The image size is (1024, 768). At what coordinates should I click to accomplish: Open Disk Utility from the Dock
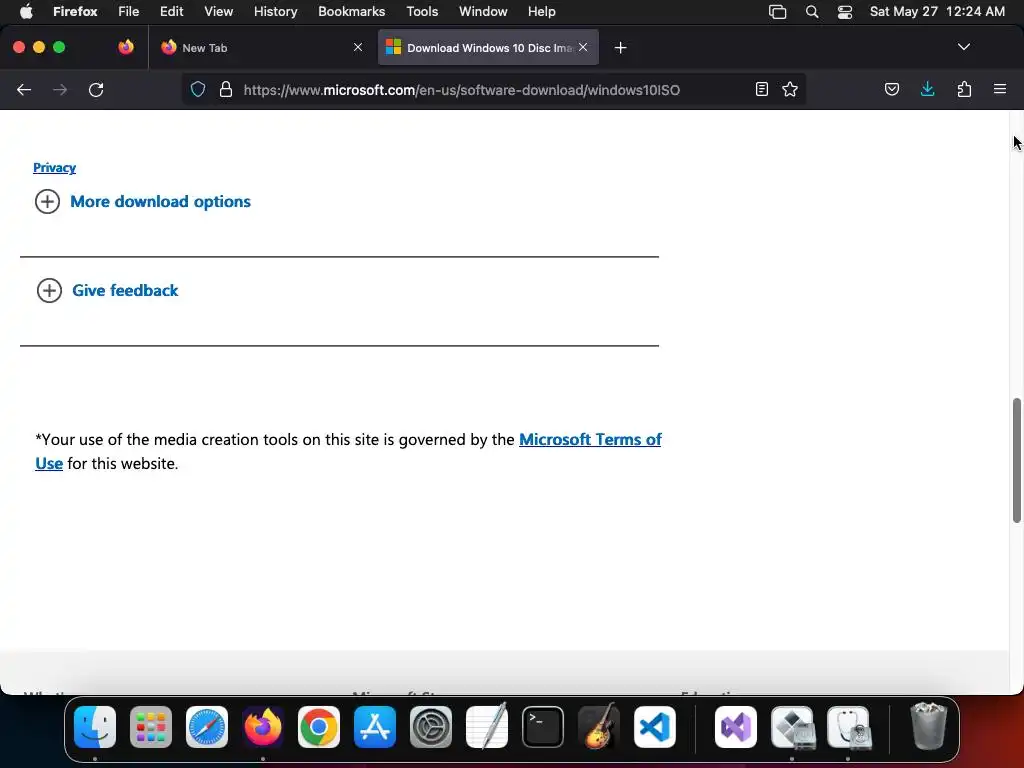pyautogui.click(x=849, y=727)
